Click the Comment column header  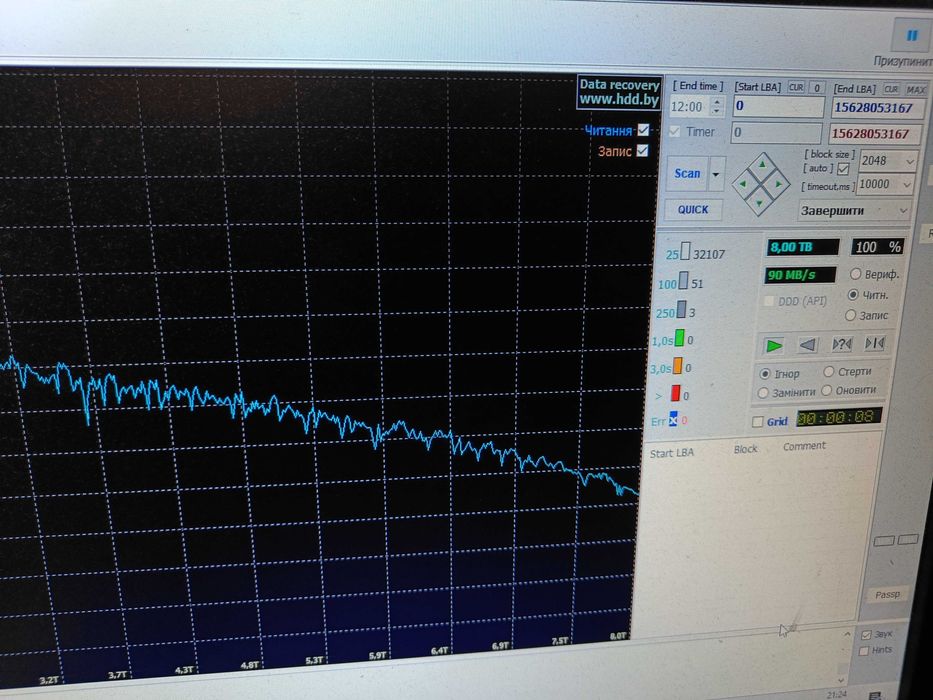point(804,446)
